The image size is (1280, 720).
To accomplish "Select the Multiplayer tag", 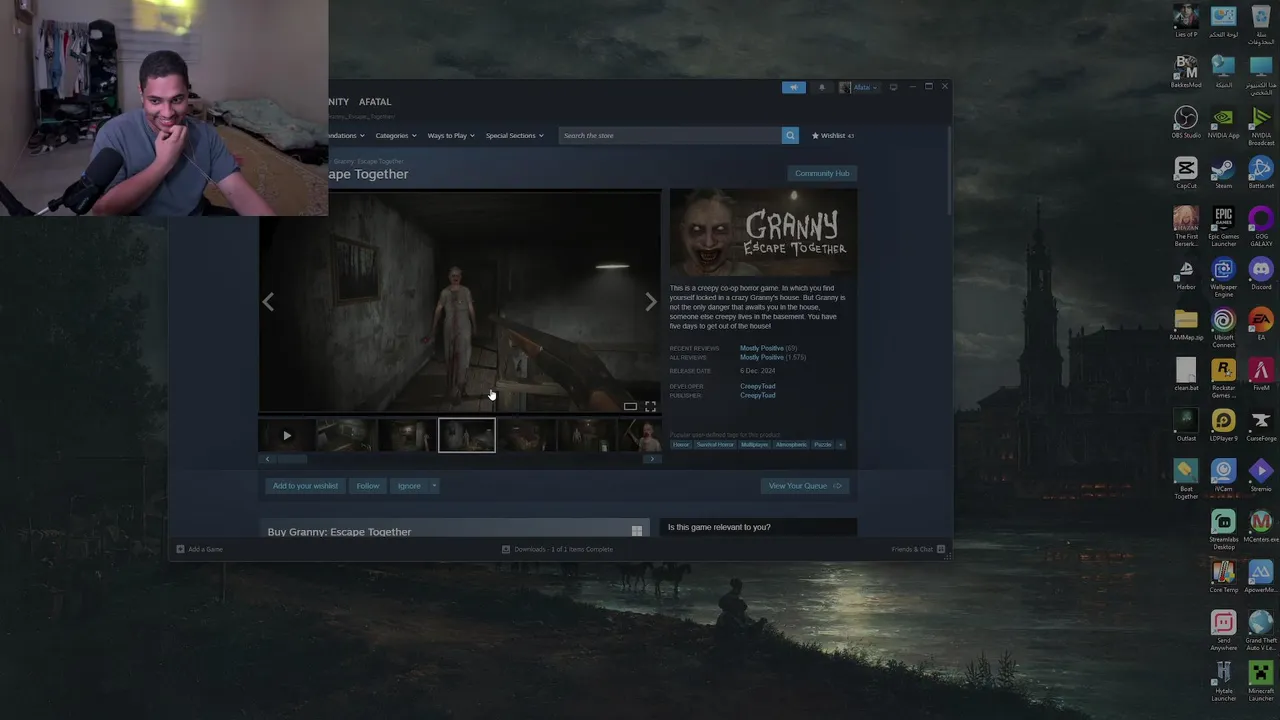I will 755,445.
